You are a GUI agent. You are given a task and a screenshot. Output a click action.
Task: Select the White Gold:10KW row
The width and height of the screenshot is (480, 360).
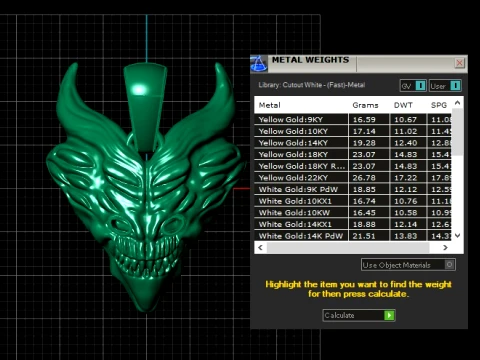click(353, 213)
